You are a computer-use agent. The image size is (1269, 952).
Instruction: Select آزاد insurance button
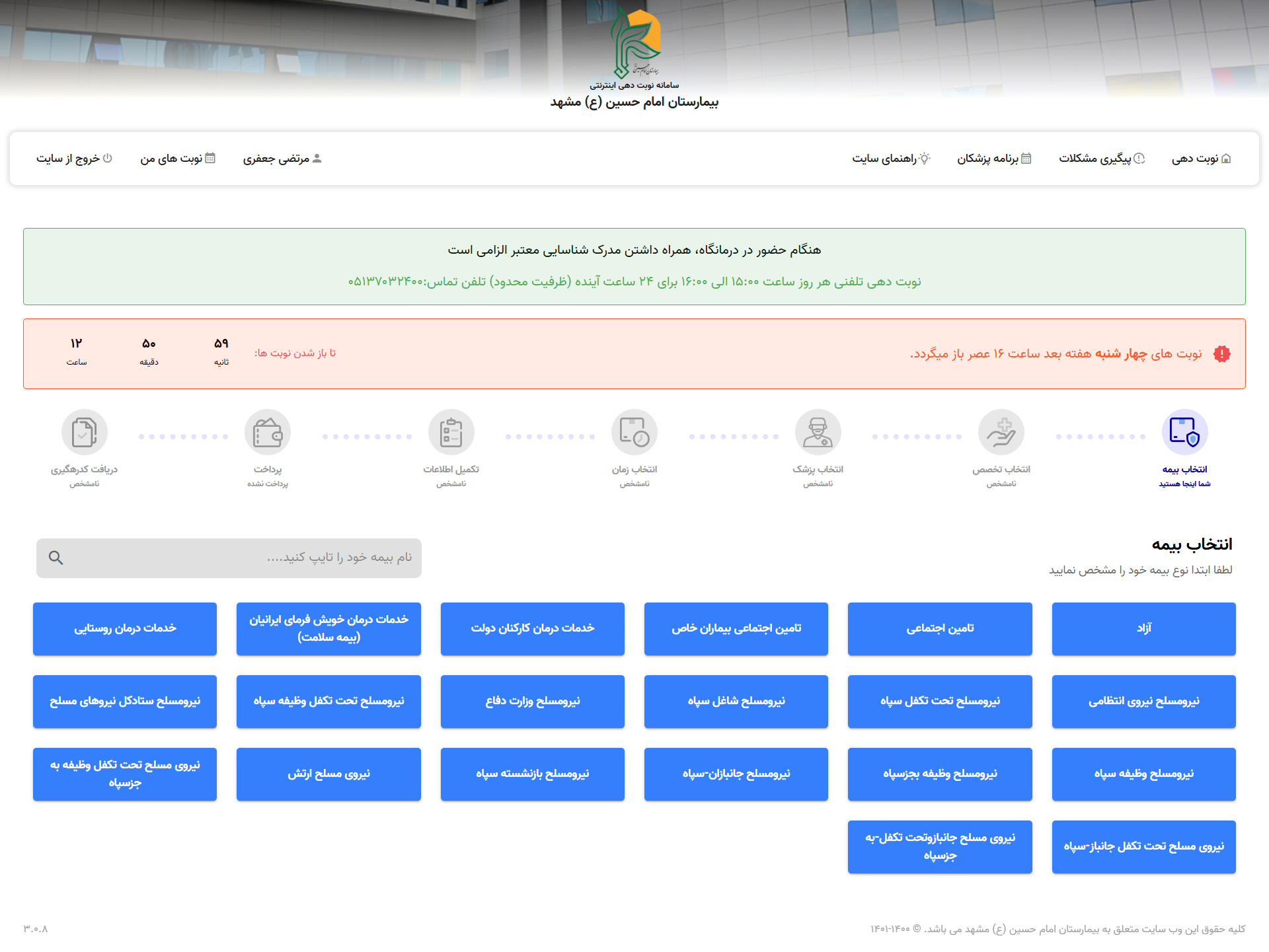(1143, 629)
